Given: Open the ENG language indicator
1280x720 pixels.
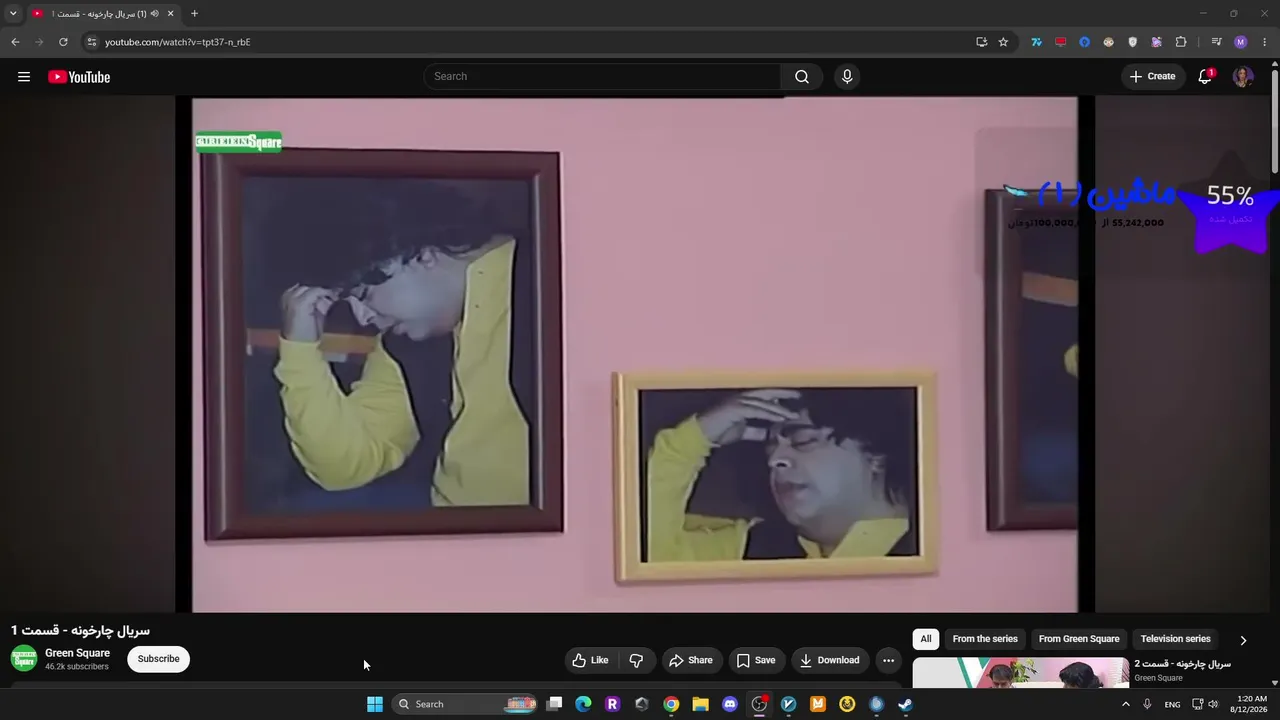Looking at the screenshot, I should click(1172, 704).
